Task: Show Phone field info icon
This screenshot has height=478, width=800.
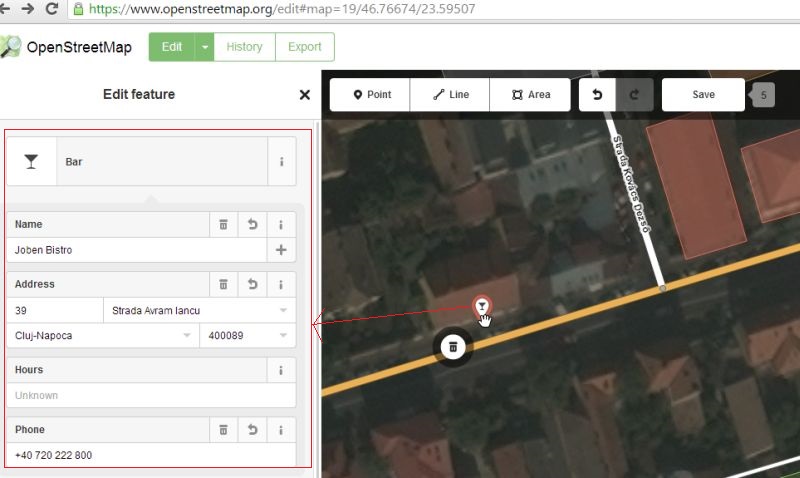Action: click(x=281, y=430)
